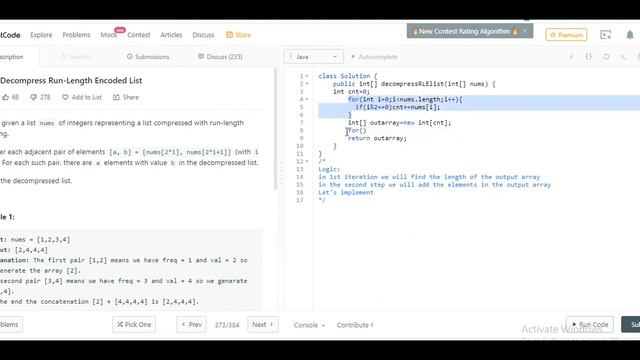
Task: Click the Contribute link
Action: pos(355,325)
